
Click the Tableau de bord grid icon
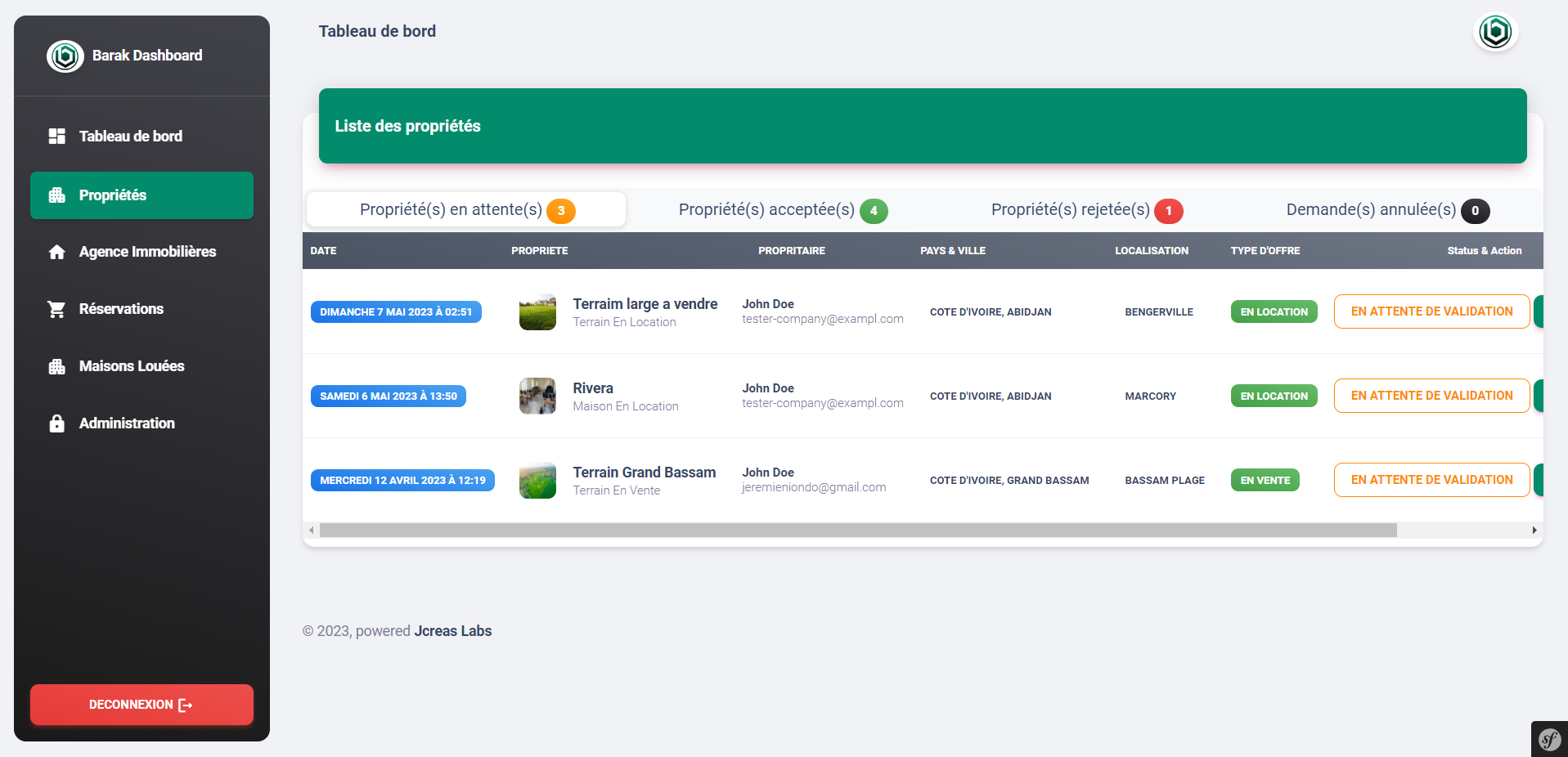click(56, 137)
